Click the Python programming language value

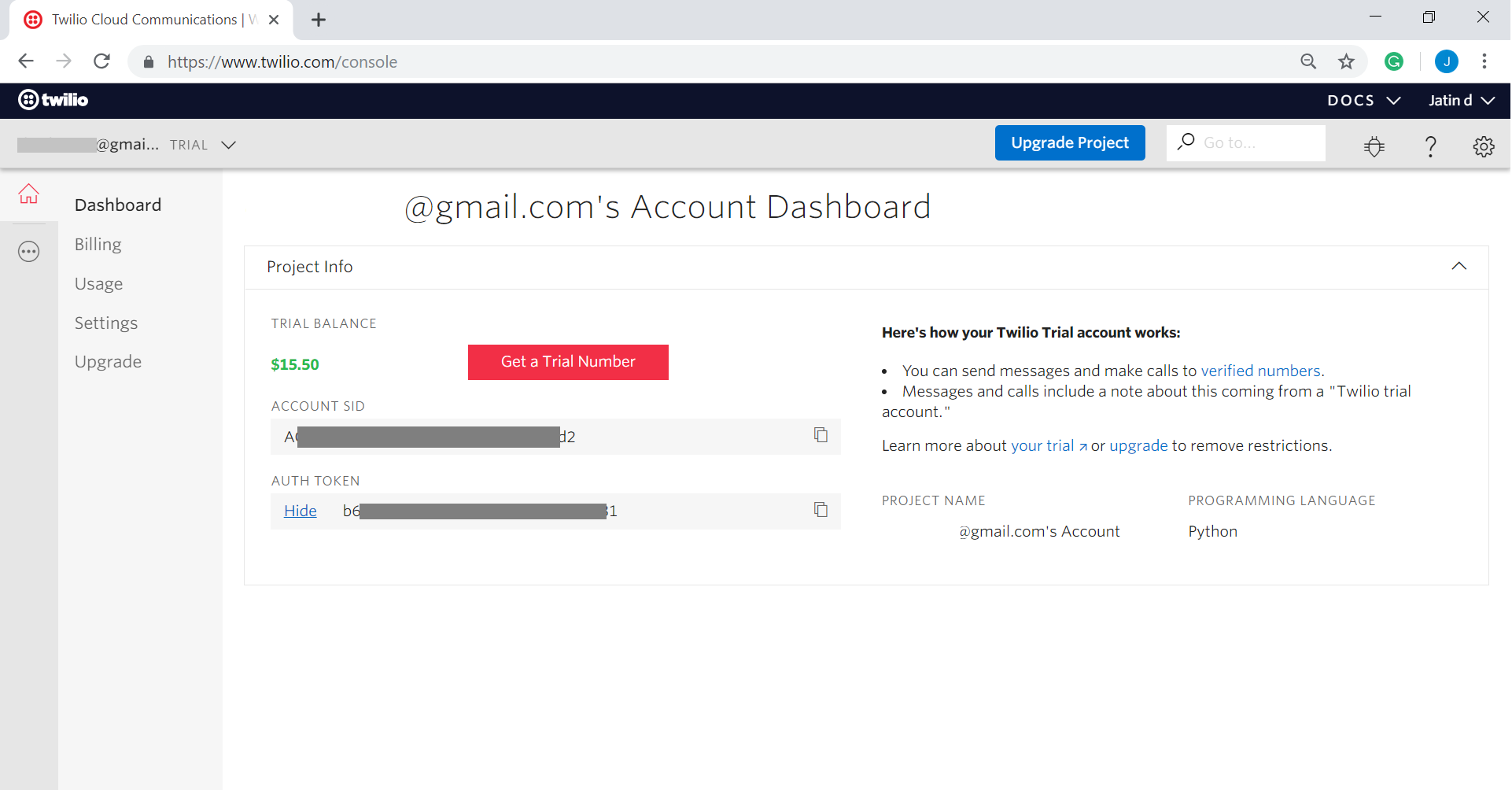click(x=1213, y=531)
